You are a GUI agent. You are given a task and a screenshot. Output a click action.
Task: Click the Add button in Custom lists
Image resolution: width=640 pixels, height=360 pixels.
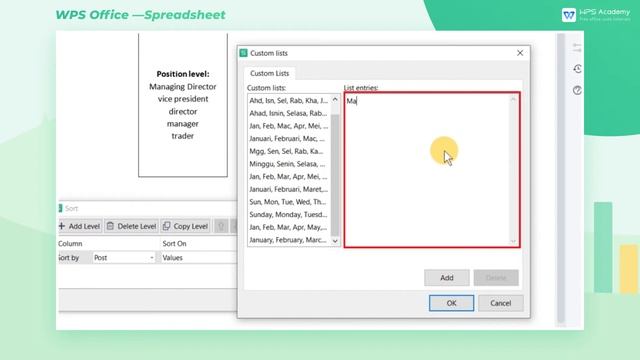(447, 278)
